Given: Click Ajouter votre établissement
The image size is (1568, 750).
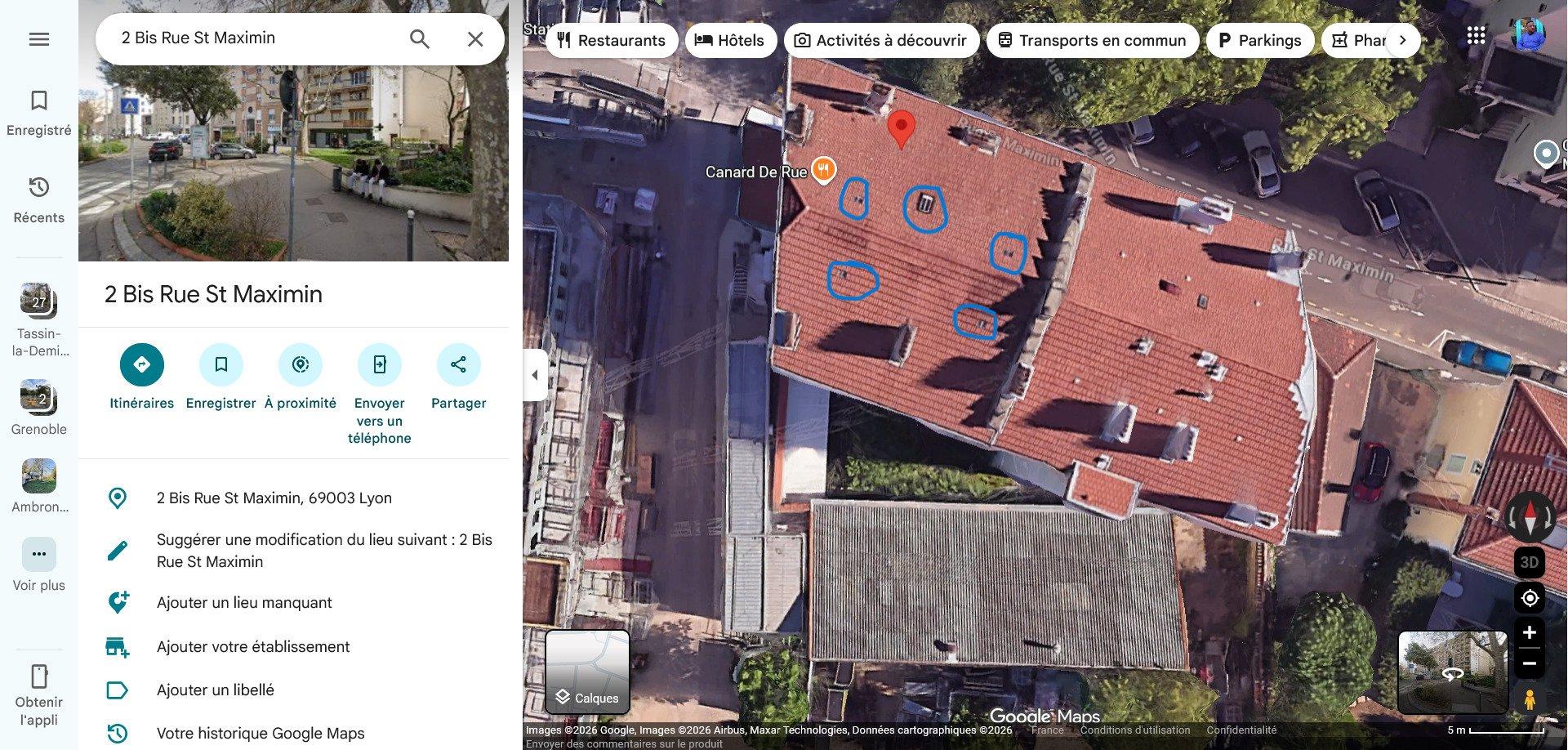Looking at the screenshot, I should (293, 647).
